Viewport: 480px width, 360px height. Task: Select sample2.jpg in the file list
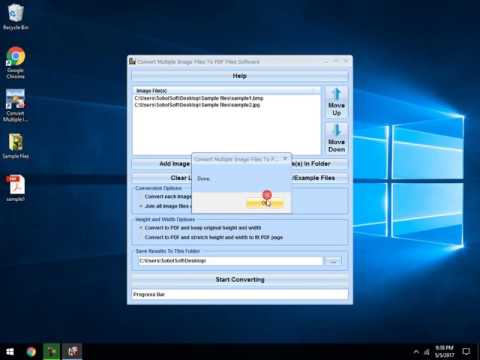tap(197, 105)
